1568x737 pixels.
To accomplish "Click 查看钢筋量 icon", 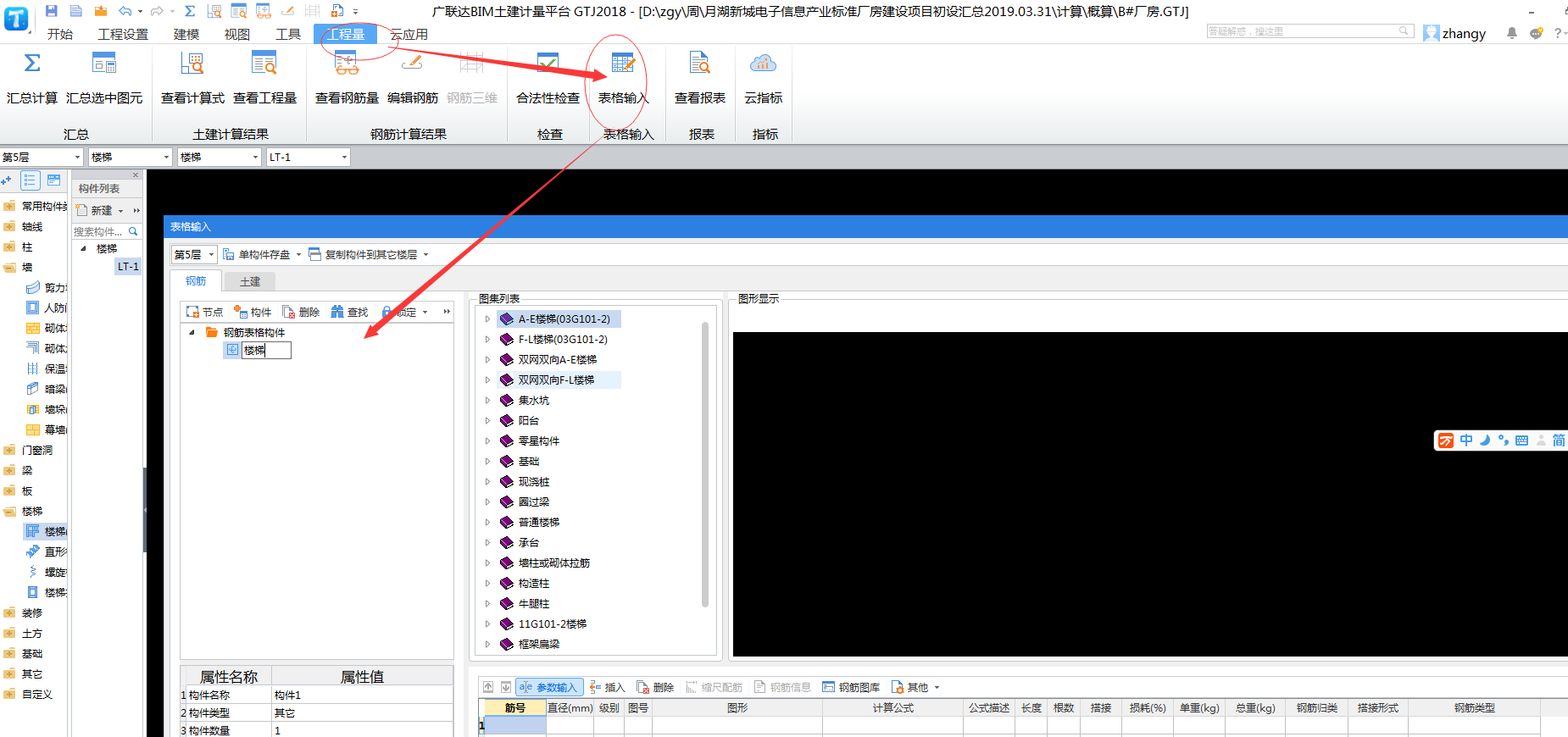I will pyautogui.click(x=347, y=64).
